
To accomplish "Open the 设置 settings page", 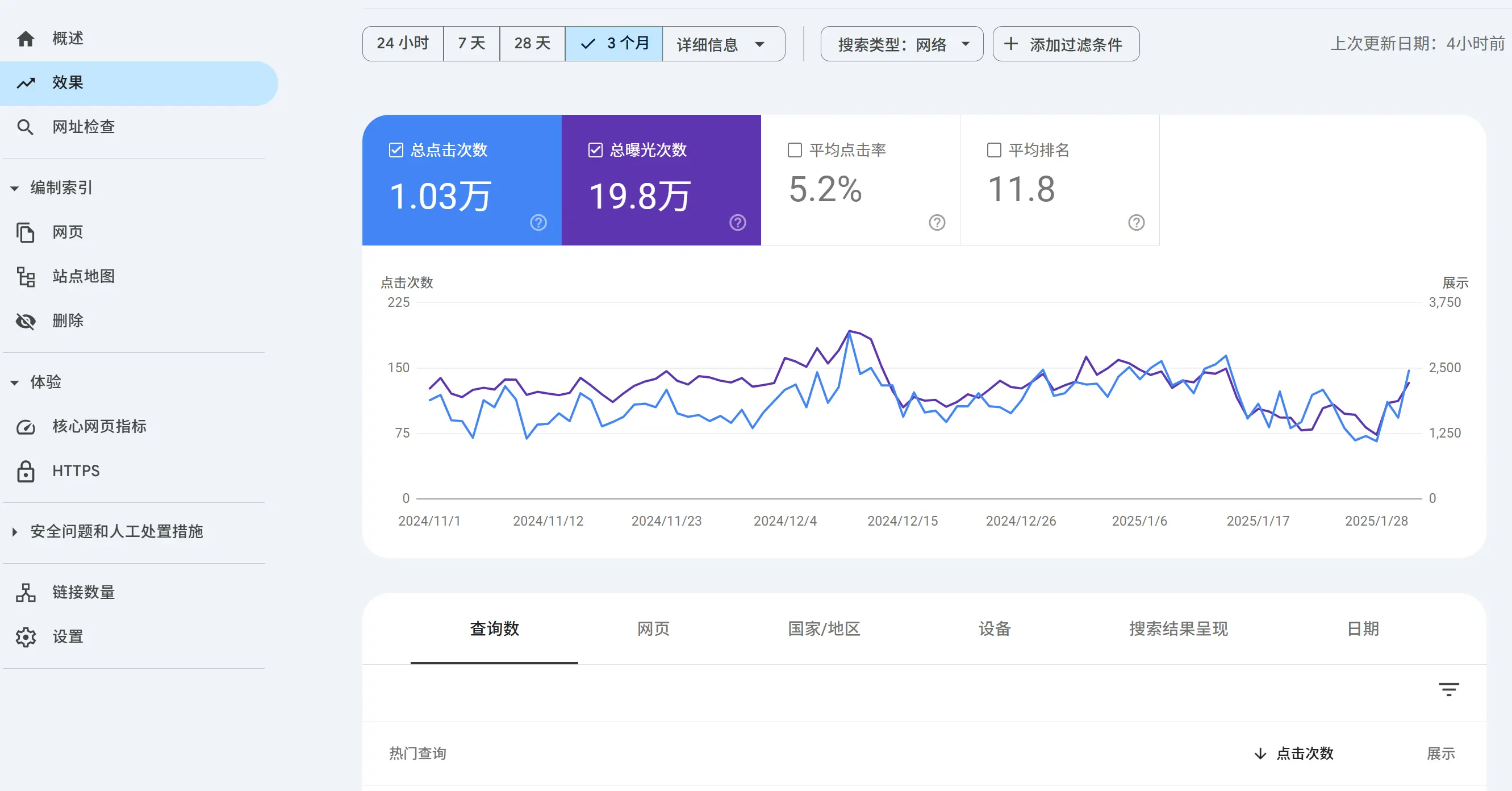I will 67,636.
